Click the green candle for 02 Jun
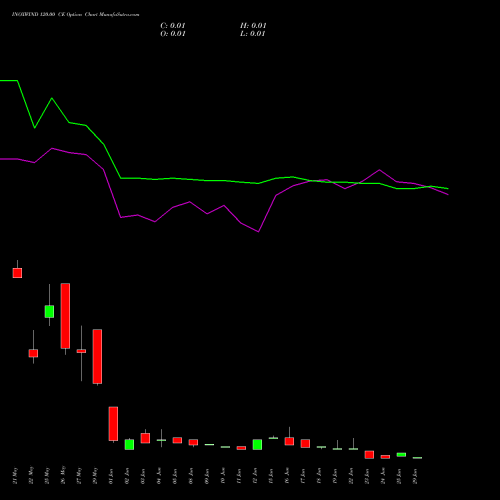 point(129,444)
